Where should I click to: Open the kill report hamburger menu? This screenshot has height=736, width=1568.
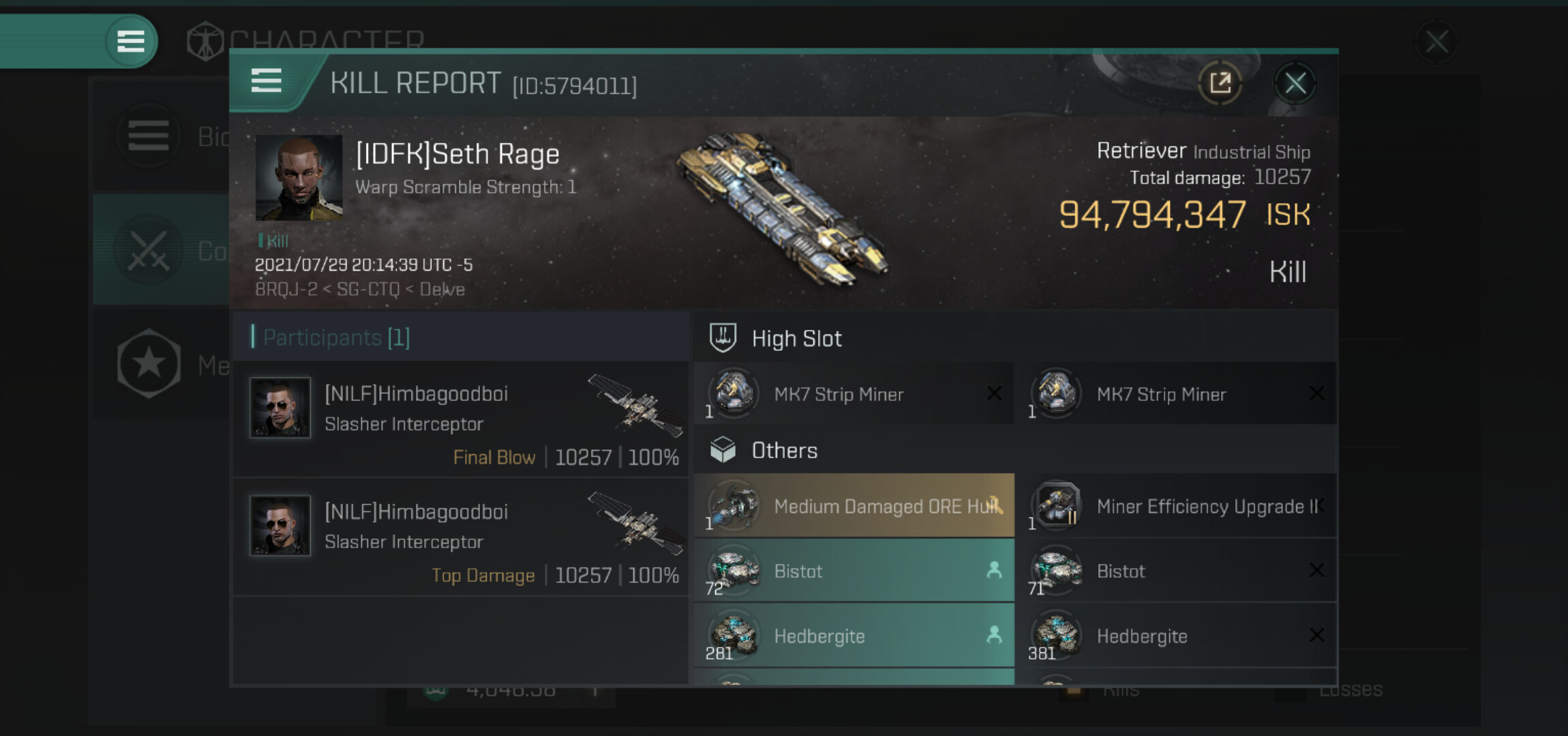267,81
